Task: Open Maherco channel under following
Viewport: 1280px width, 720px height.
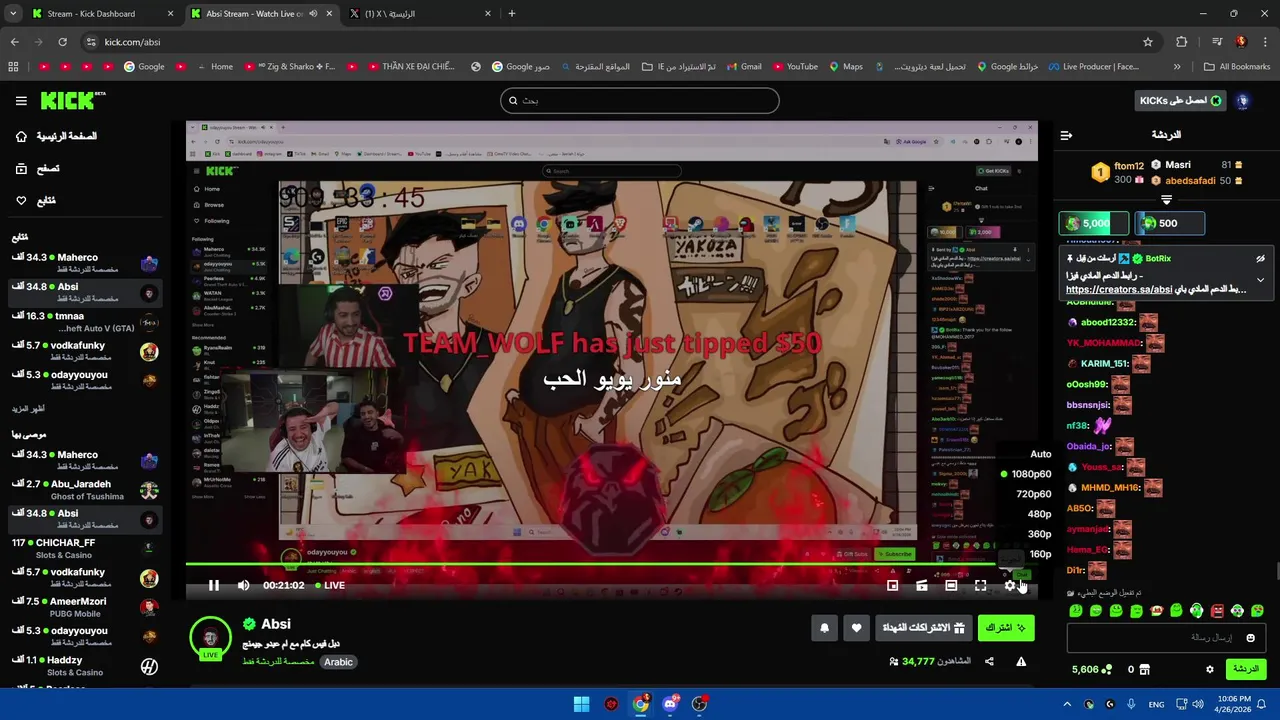Action: pyautogui.click(x=85, y=263)
